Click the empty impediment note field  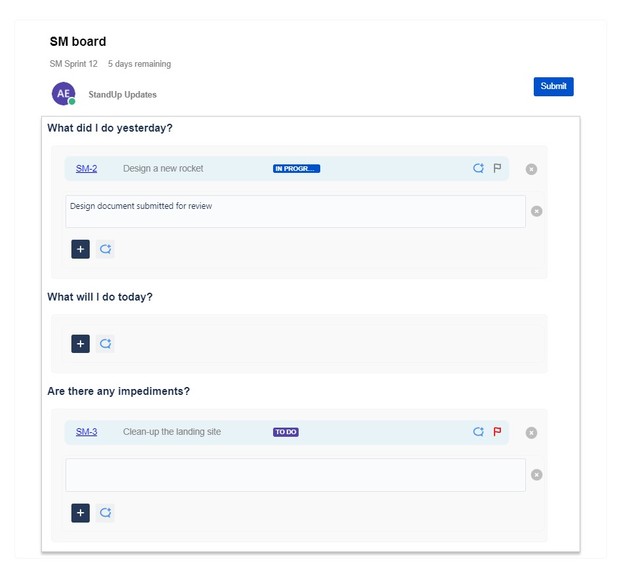point(295,475)
